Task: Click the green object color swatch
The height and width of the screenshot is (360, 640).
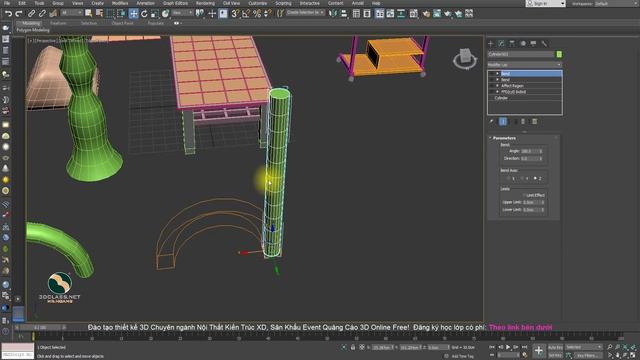Action: (x=559, y=54)
